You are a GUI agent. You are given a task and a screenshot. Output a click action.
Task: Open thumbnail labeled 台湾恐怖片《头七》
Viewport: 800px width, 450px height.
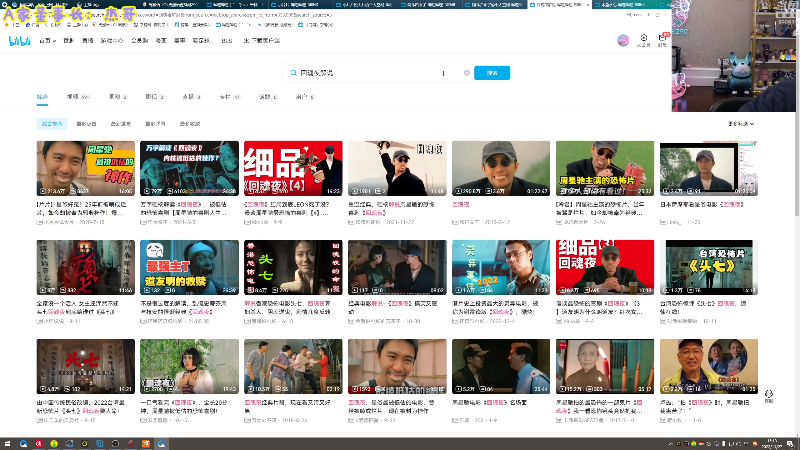709,267
